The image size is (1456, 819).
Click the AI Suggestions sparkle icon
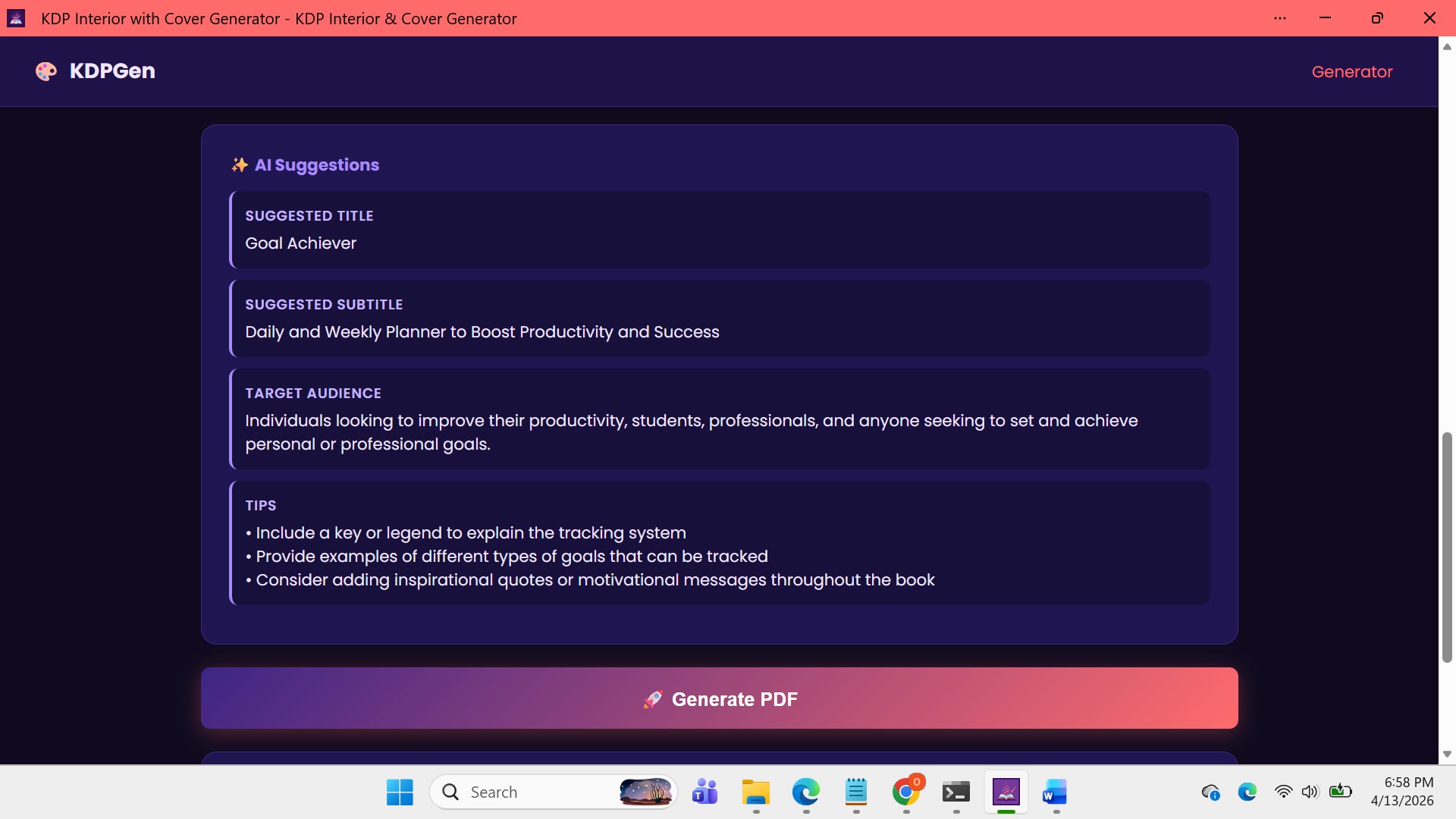[240, 165]
